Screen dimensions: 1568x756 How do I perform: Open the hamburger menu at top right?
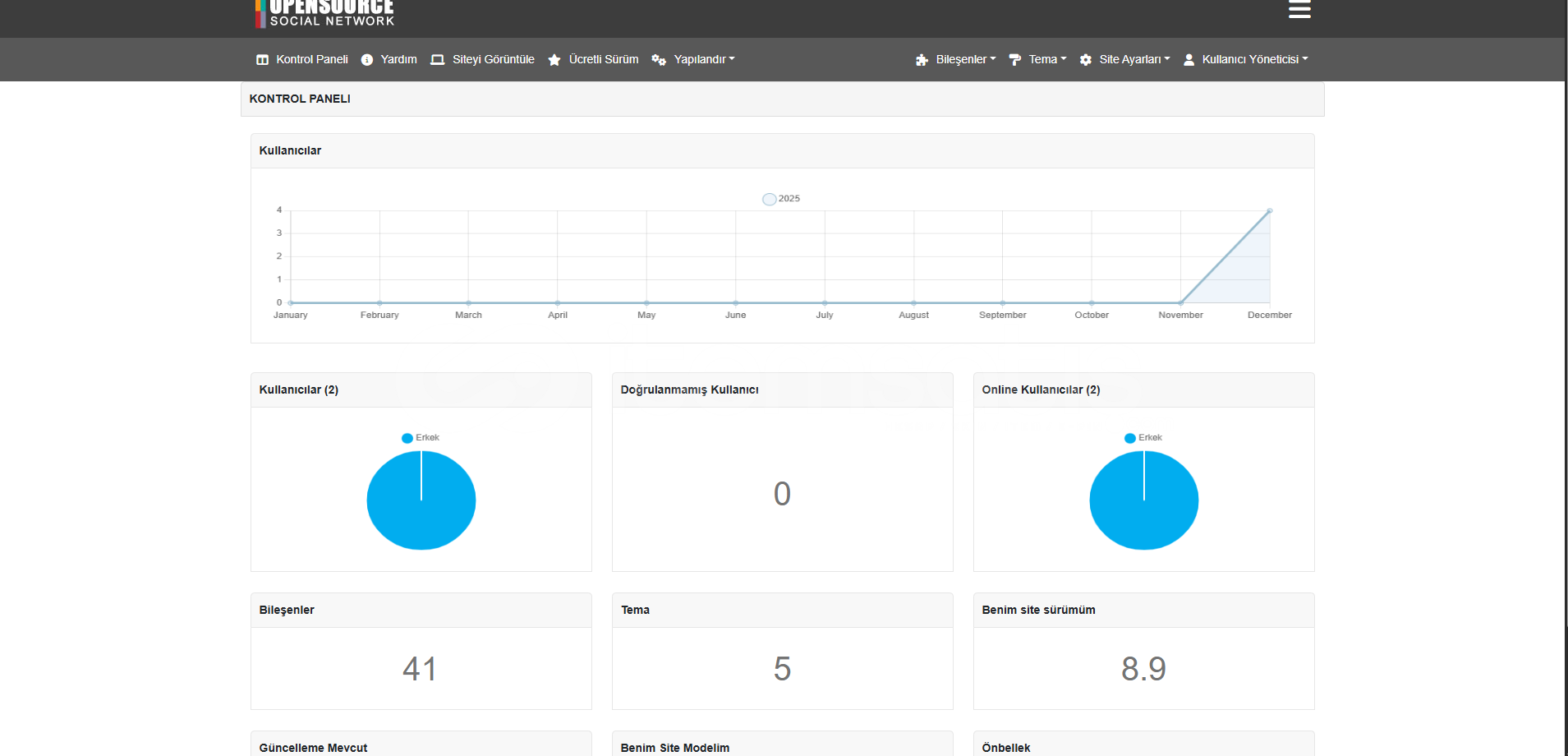tap(1299, 10)
